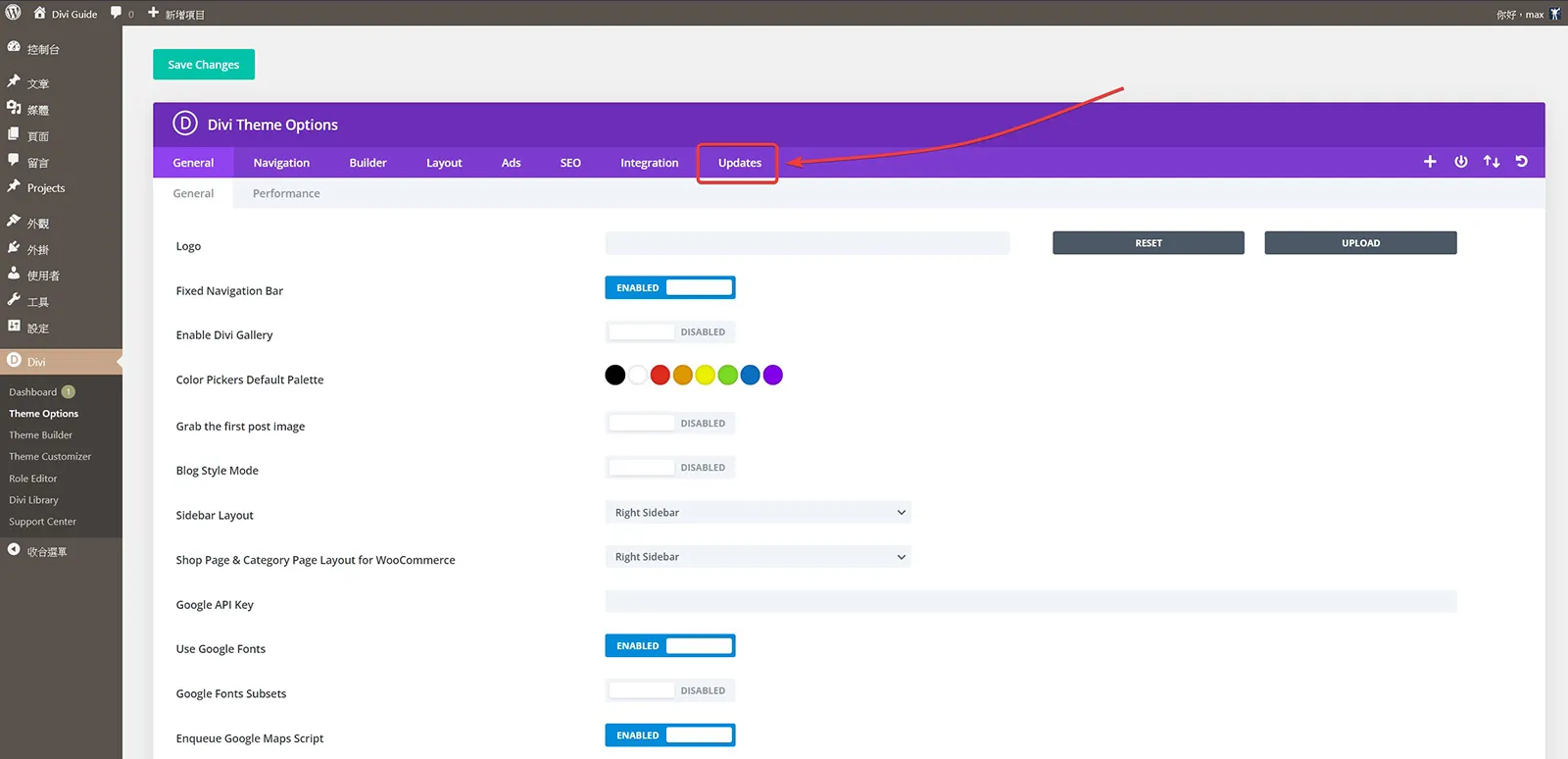The width and height of the screenshot is (1568, 759).
Task: Expand the WooCommerce page layout dropdown
Action: point(759,557)
